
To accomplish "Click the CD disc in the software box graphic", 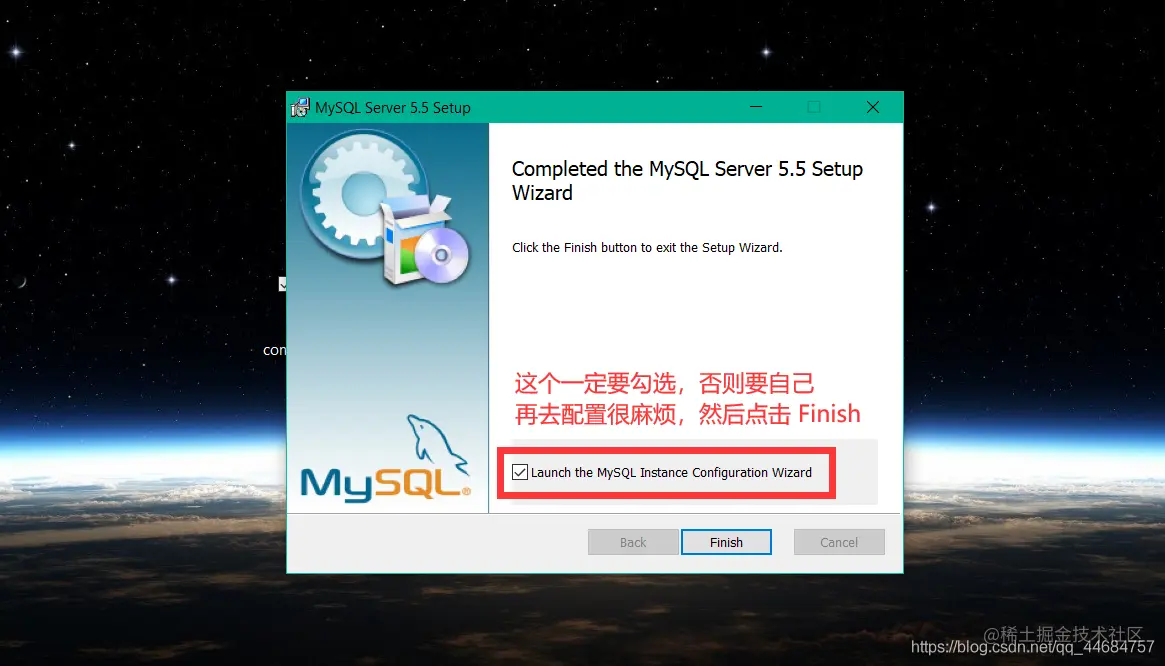I will (x=441, y=255).
